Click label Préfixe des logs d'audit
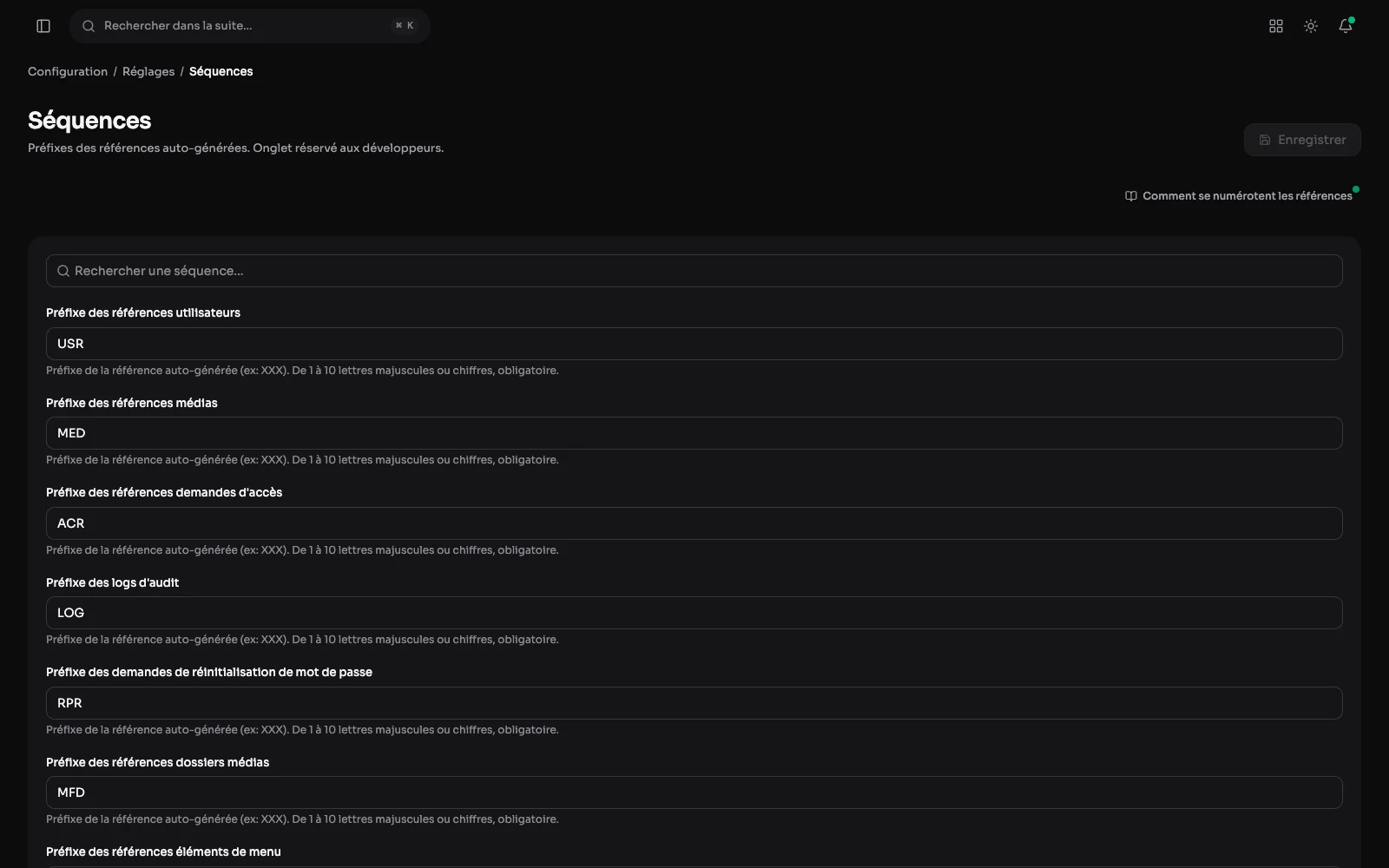1389x868 pixels. [113, 582]
